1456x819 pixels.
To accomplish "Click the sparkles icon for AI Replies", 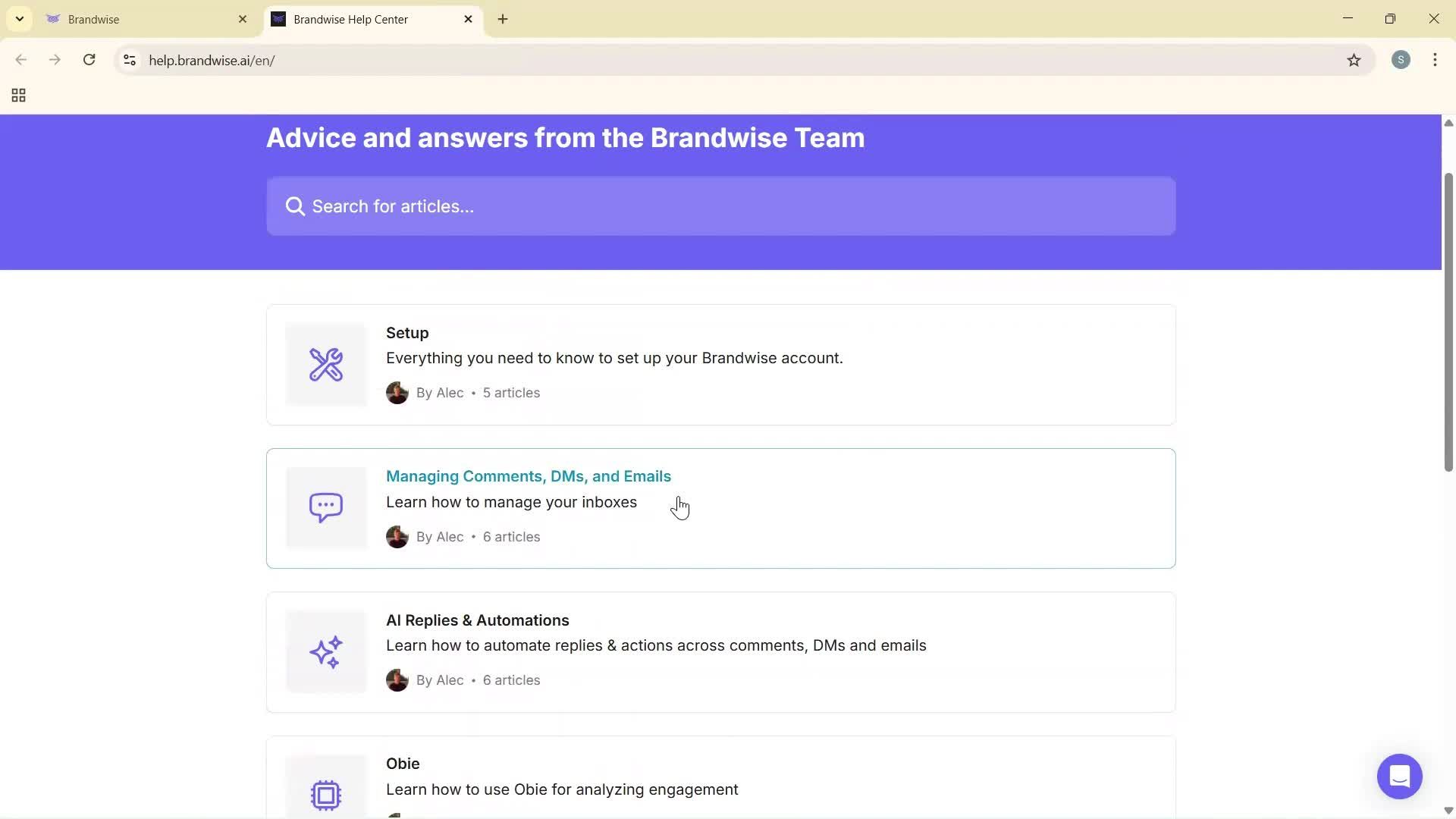I will click(x=325, y=651).
